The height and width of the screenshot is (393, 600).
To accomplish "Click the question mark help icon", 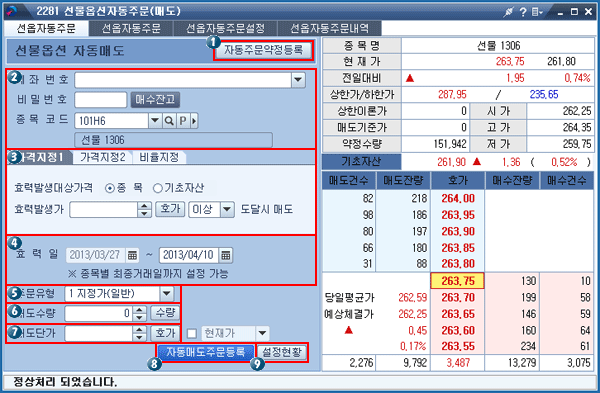I will [523, 12].
